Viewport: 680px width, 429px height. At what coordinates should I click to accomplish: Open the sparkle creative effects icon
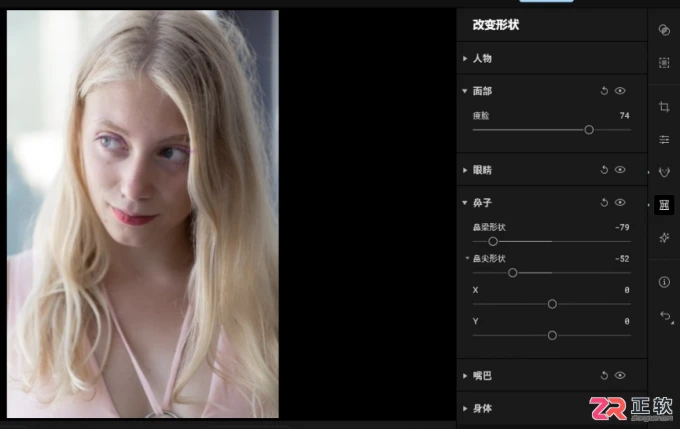pos(664,238)
